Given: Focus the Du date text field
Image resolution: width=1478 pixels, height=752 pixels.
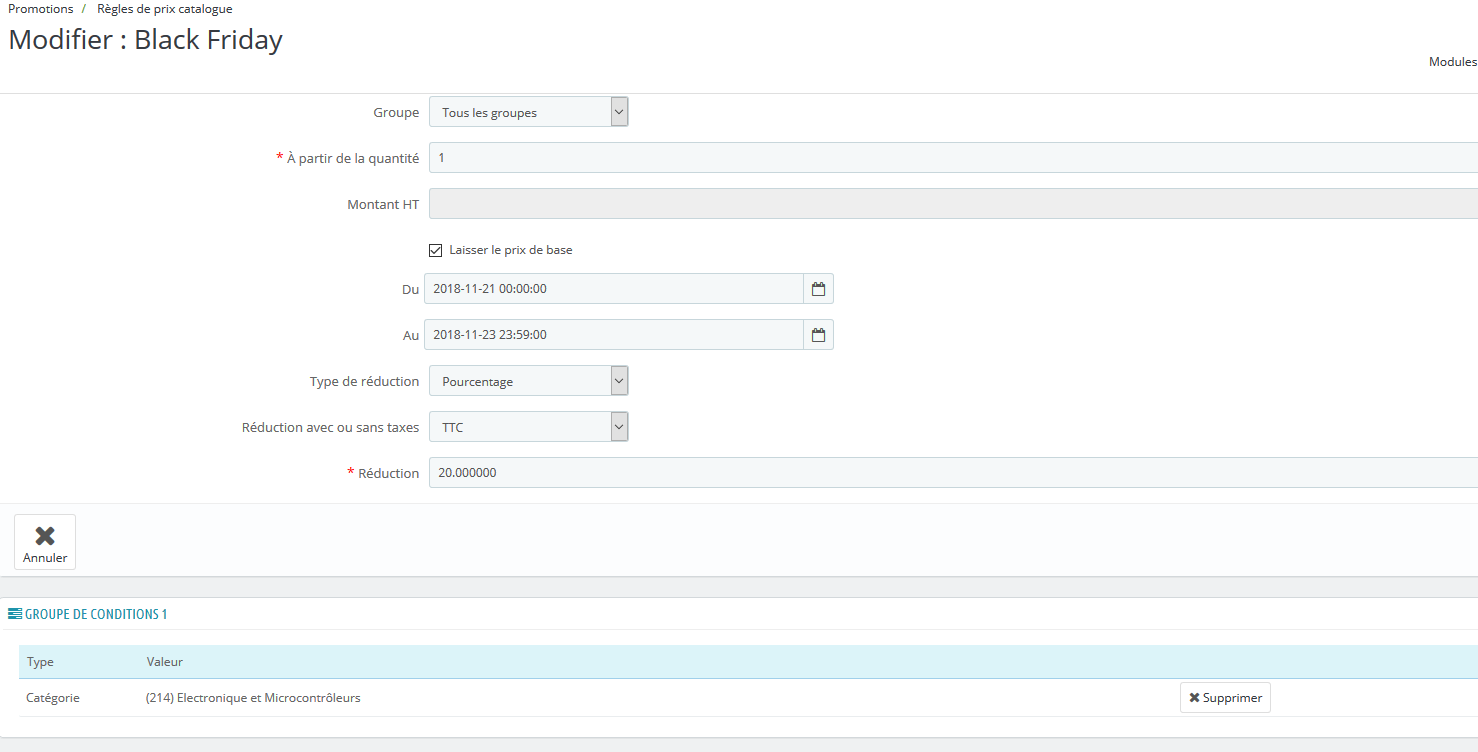Looking at the screenshot, I should [614, 289].
